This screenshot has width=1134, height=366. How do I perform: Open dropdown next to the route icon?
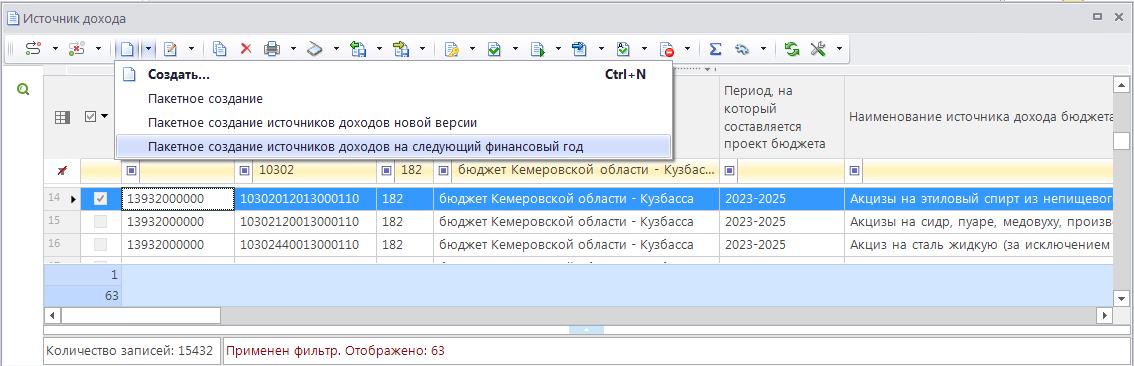[x=56, y=49]
